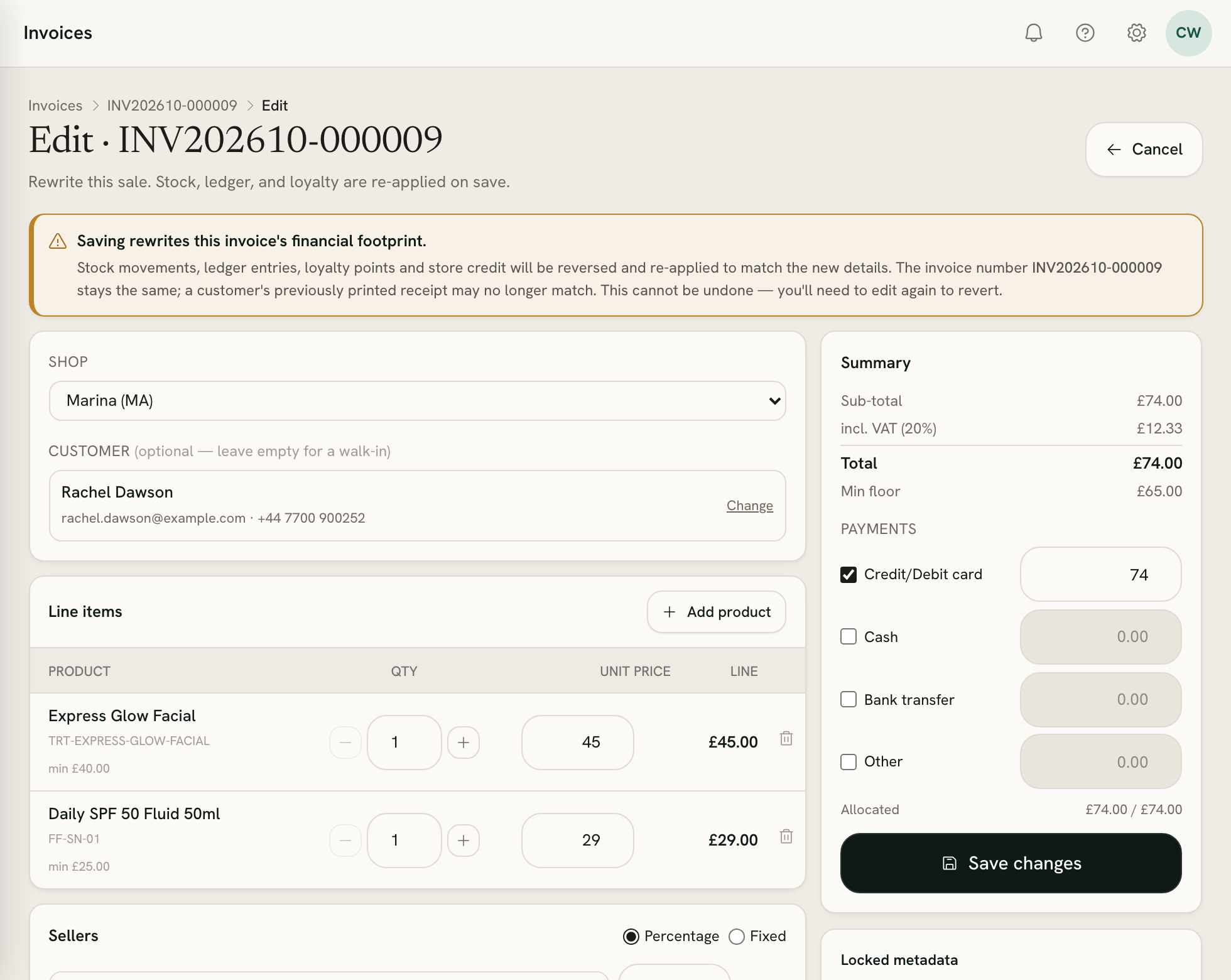The width and height of the screenshot is (1231, 980).
Task: Click the Change customer link
Action: click(x=750, y=506)
